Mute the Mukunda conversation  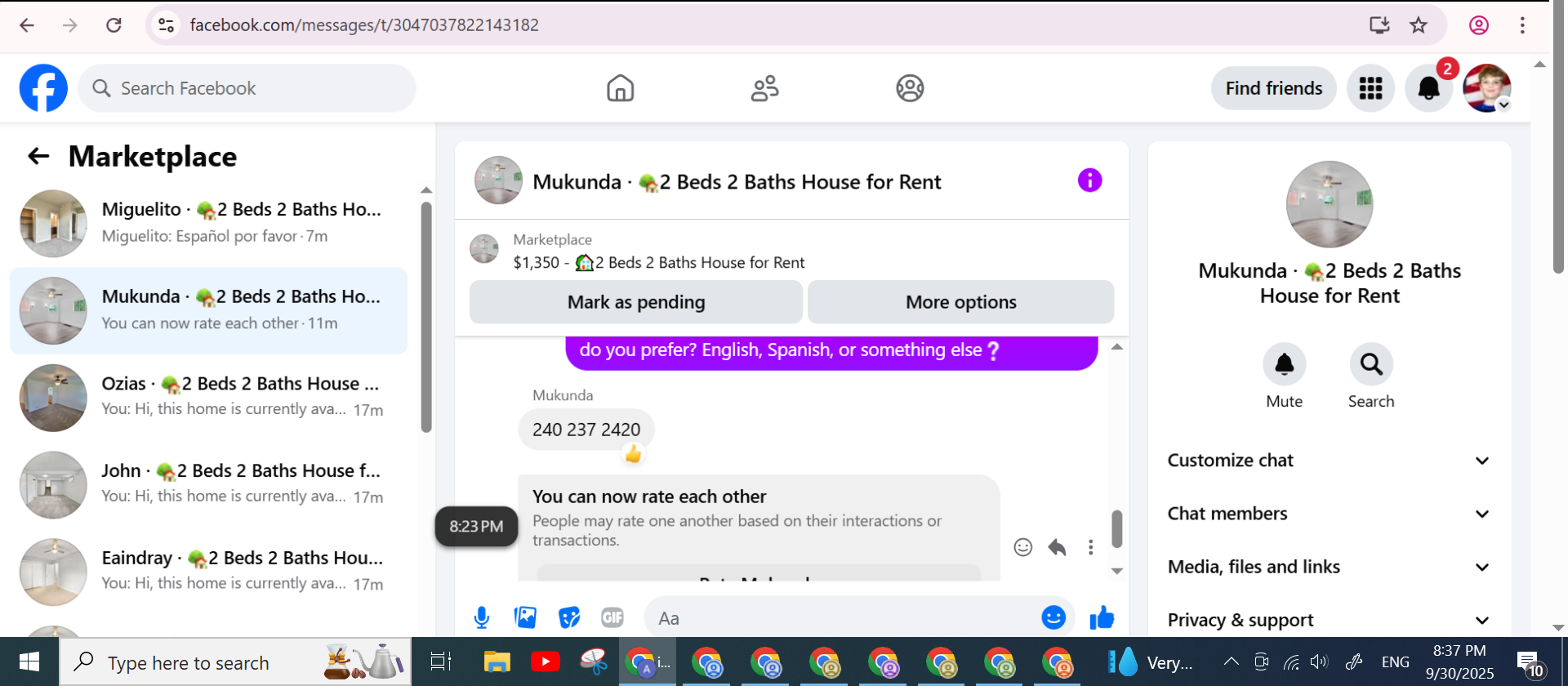(x=1284, y=376)
